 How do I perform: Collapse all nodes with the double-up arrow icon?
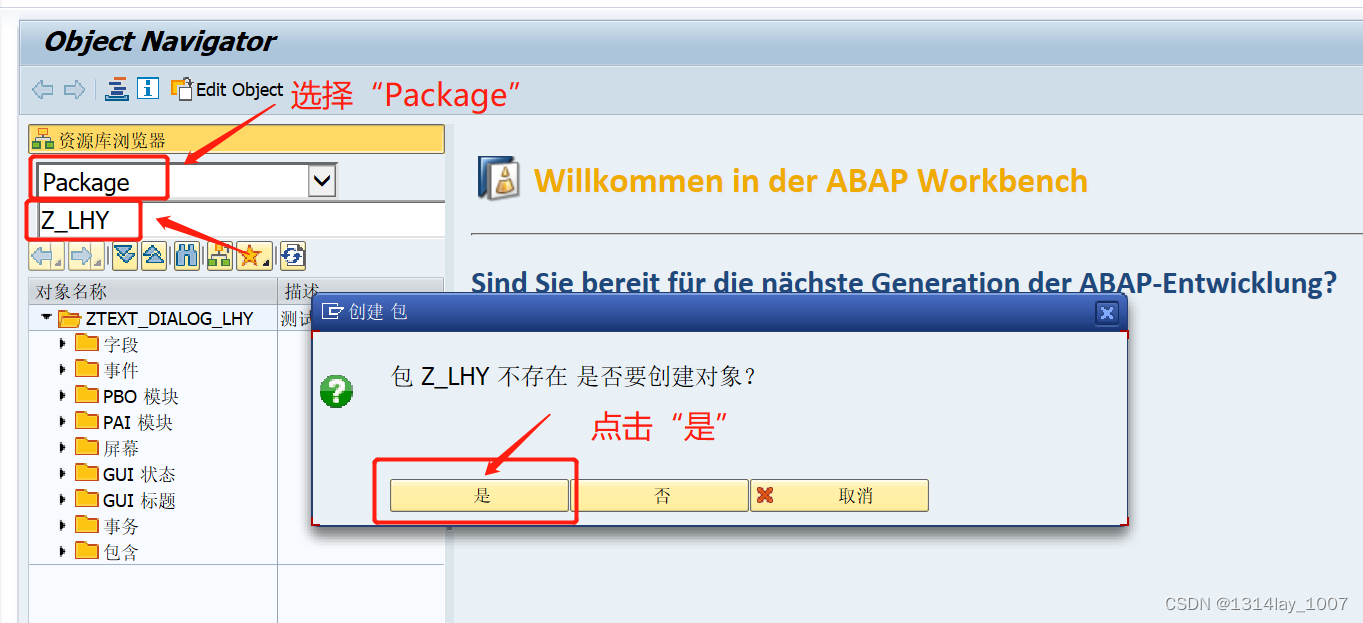(153, 256)
